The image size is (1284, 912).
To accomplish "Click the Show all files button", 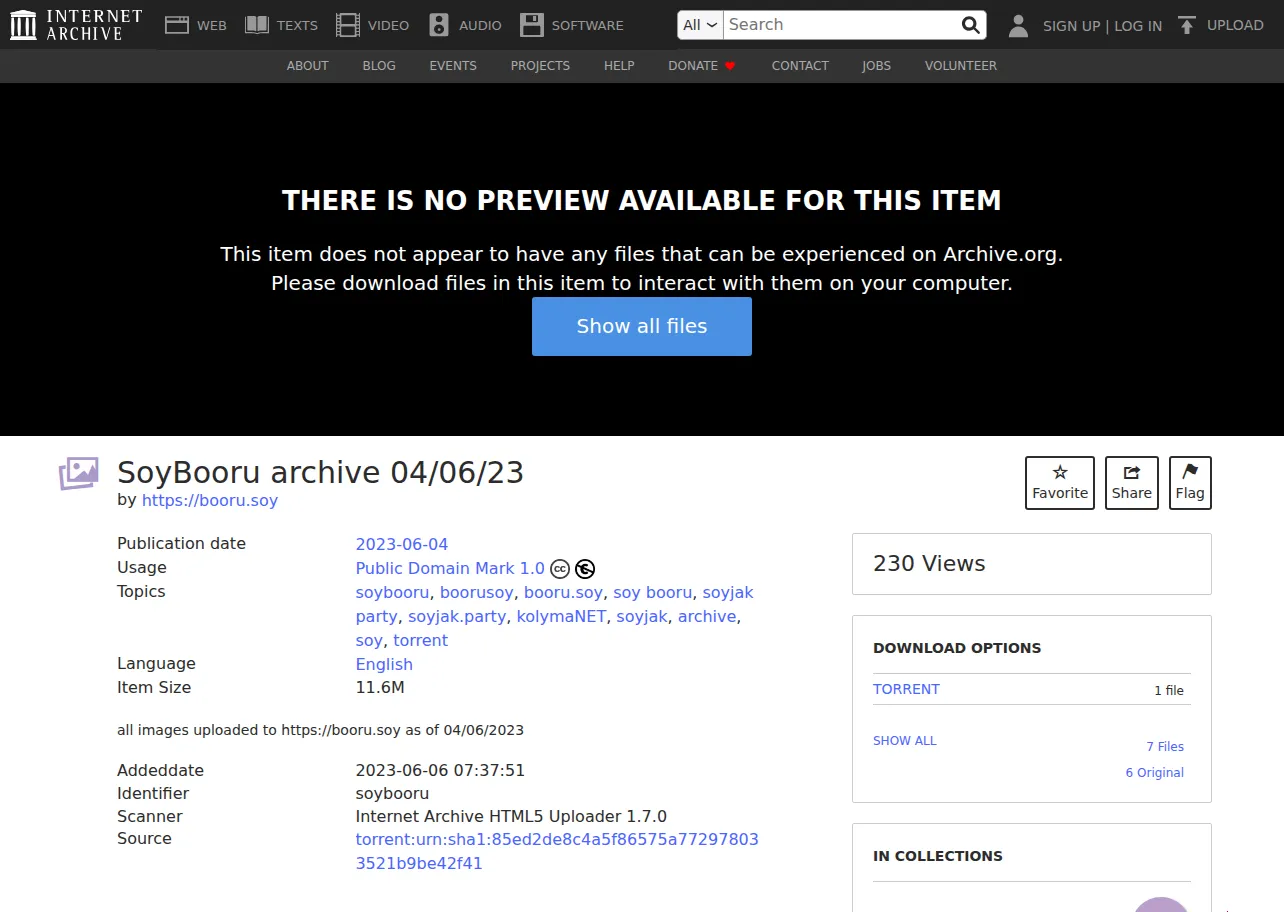I will coord(642,326).
